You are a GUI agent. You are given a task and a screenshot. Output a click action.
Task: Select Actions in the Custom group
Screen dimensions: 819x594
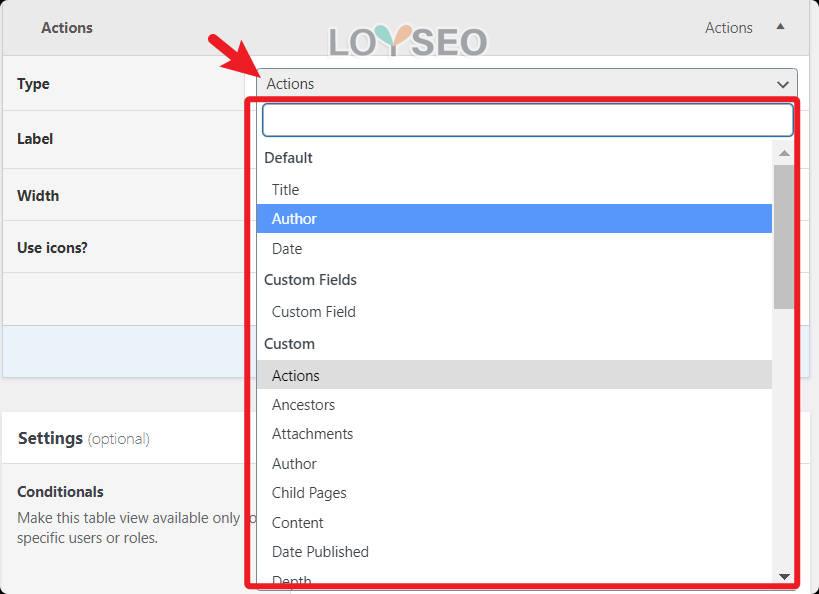tap(514, 375)
